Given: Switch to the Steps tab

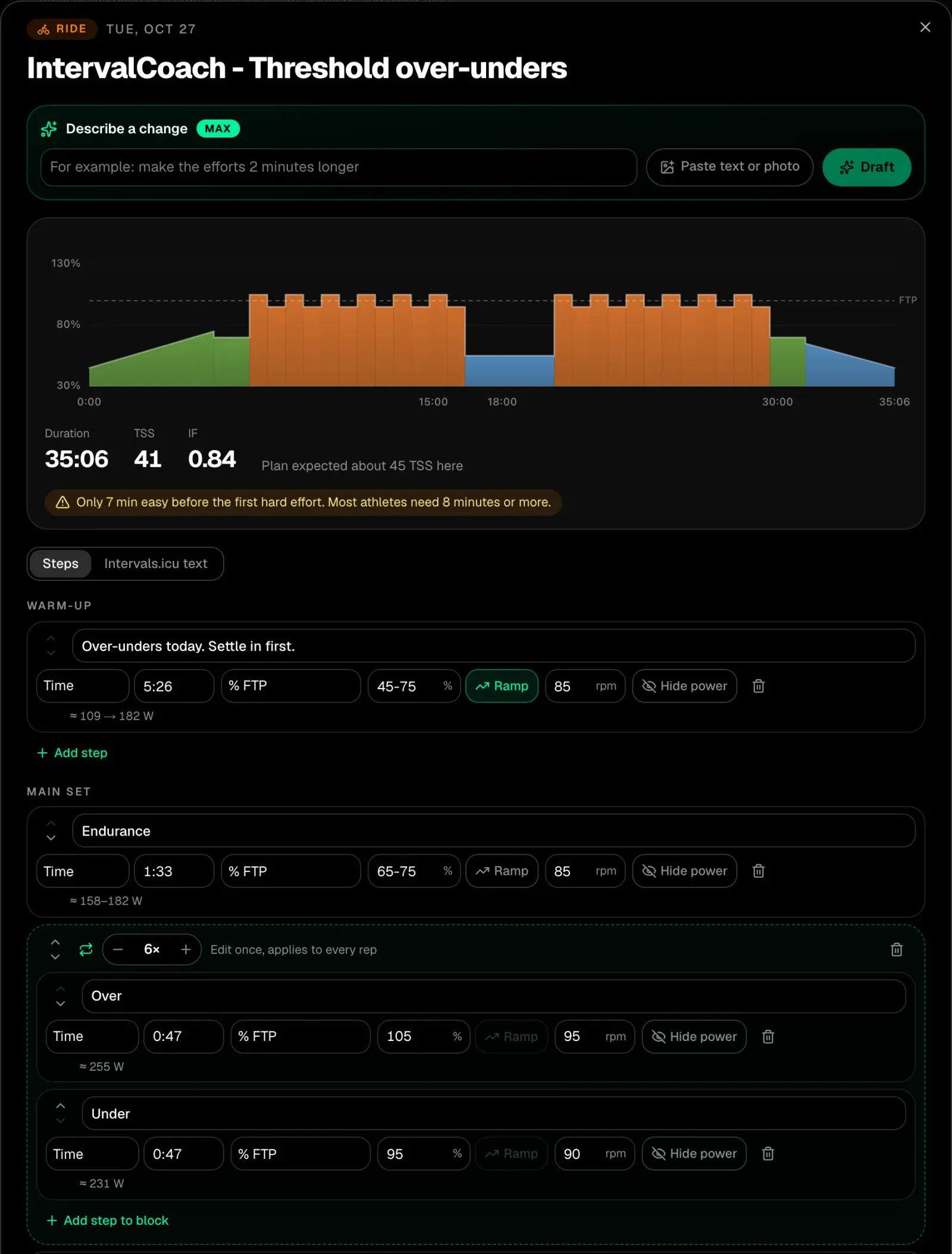Looking at the screenshot, I should click(60, 563).
